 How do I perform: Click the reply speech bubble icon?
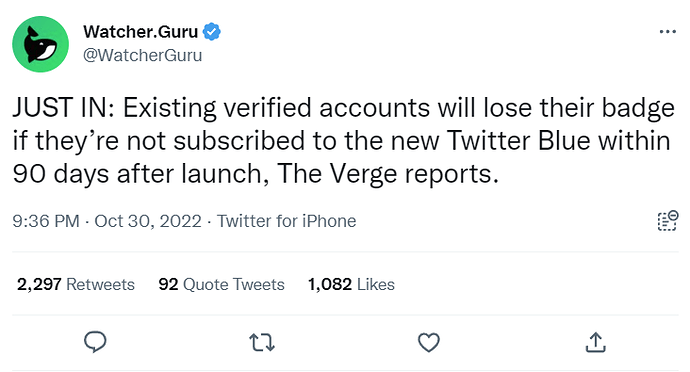coord(95,342)
